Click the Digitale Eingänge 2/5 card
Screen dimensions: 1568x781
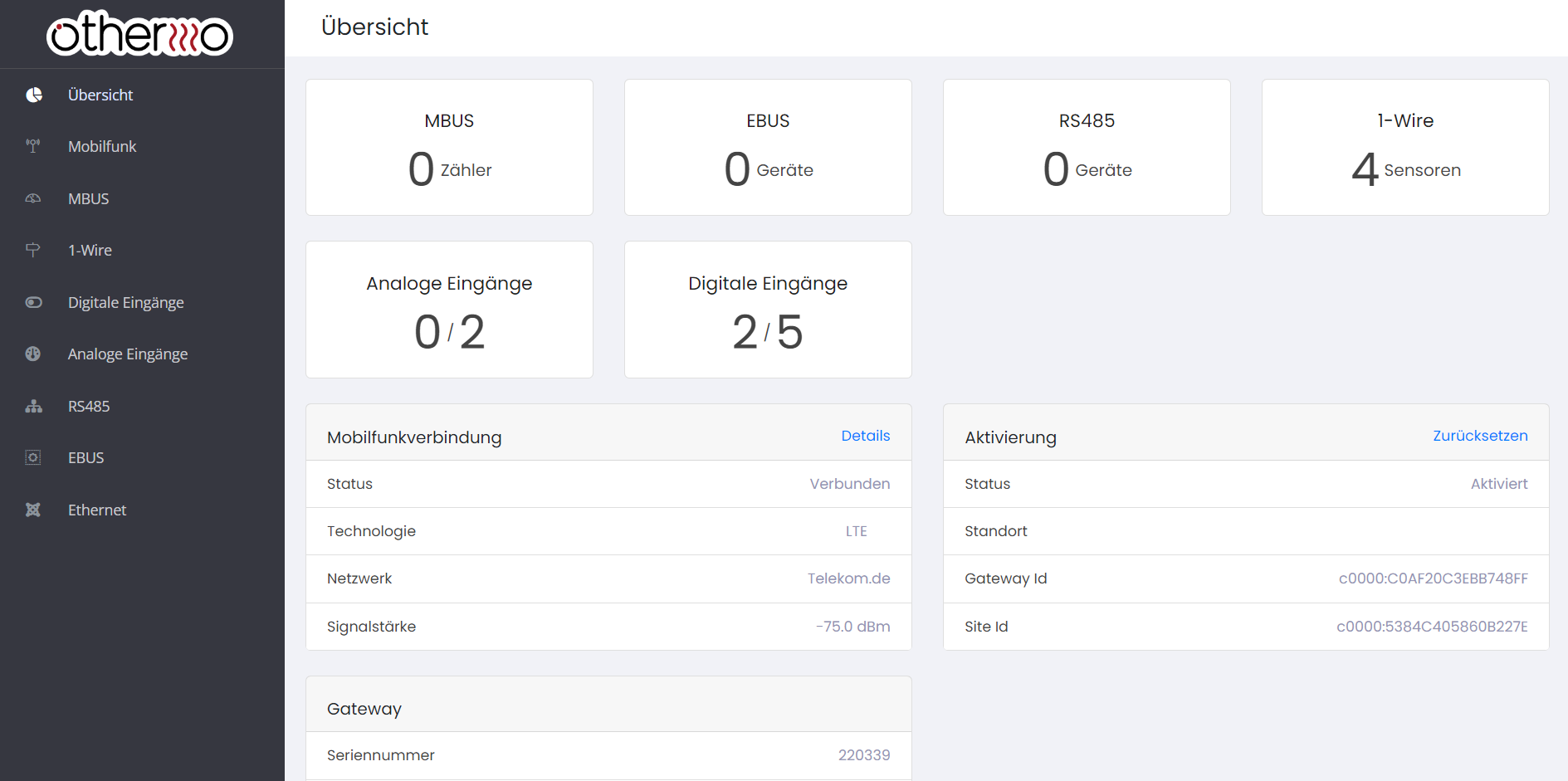coord(768,310)
